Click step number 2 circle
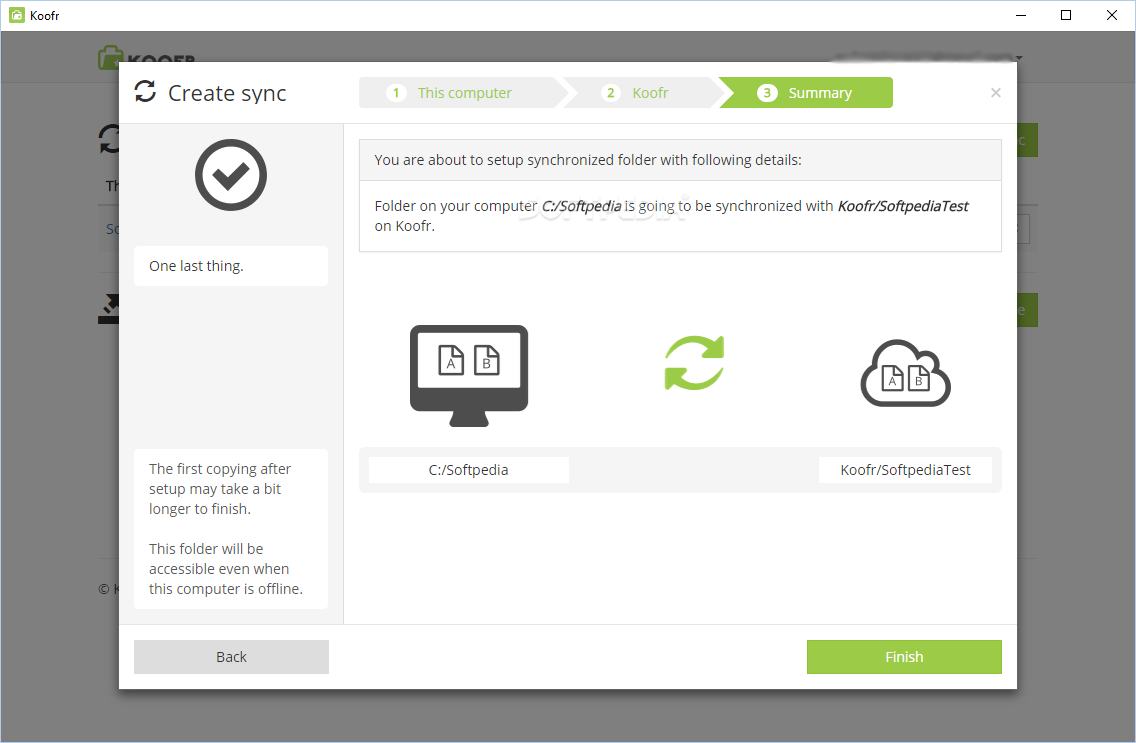The width and height of the screenshot is (1136, 743). pos(611,93)
